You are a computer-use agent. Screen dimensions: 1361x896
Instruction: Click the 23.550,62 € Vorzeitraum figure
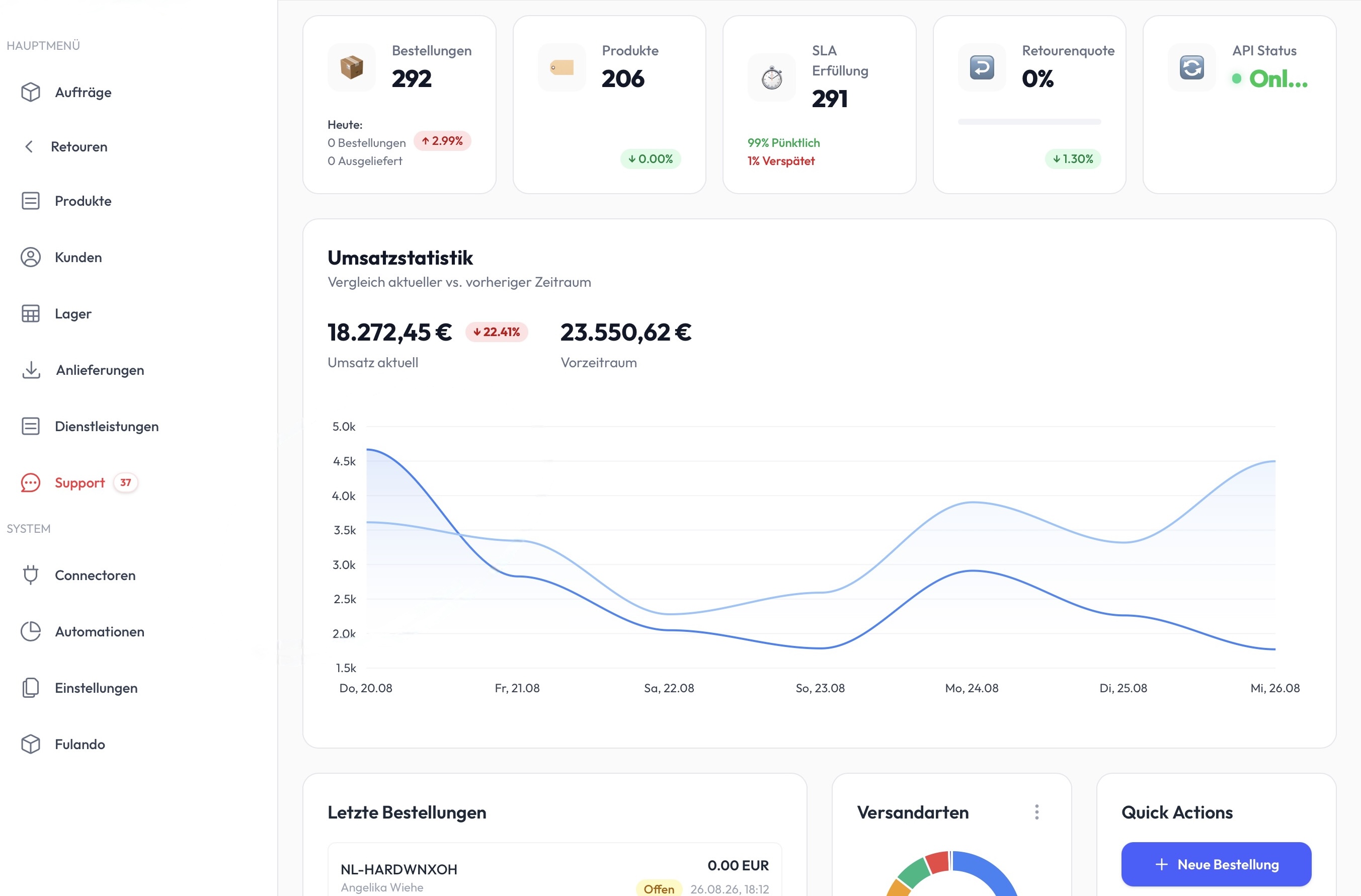point(625,332)
